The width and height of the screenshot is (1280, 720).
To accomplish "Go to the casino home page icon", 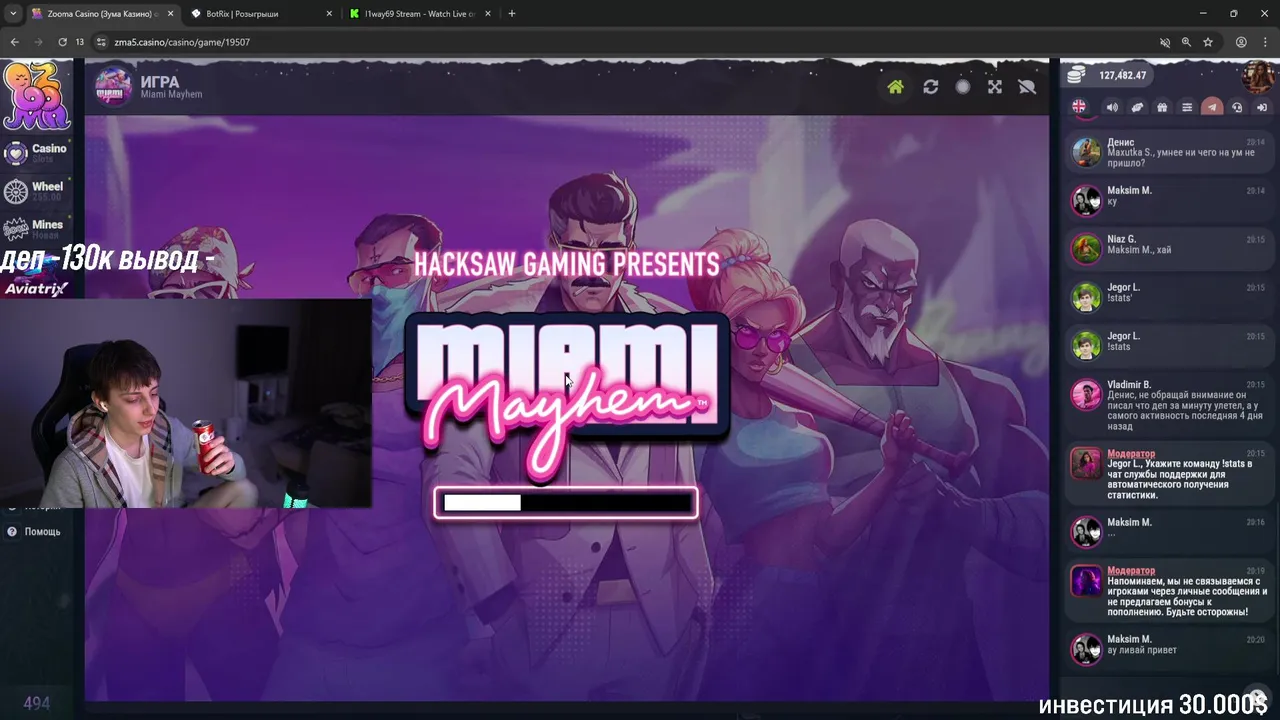I will click(x=895, y=87).
